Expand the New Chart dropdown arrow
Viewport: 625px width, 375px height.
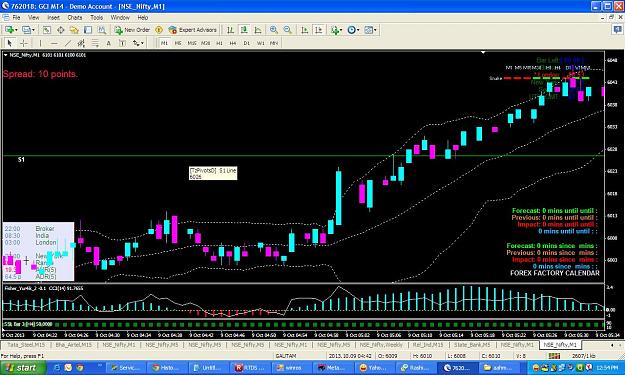tap(16, 30)
